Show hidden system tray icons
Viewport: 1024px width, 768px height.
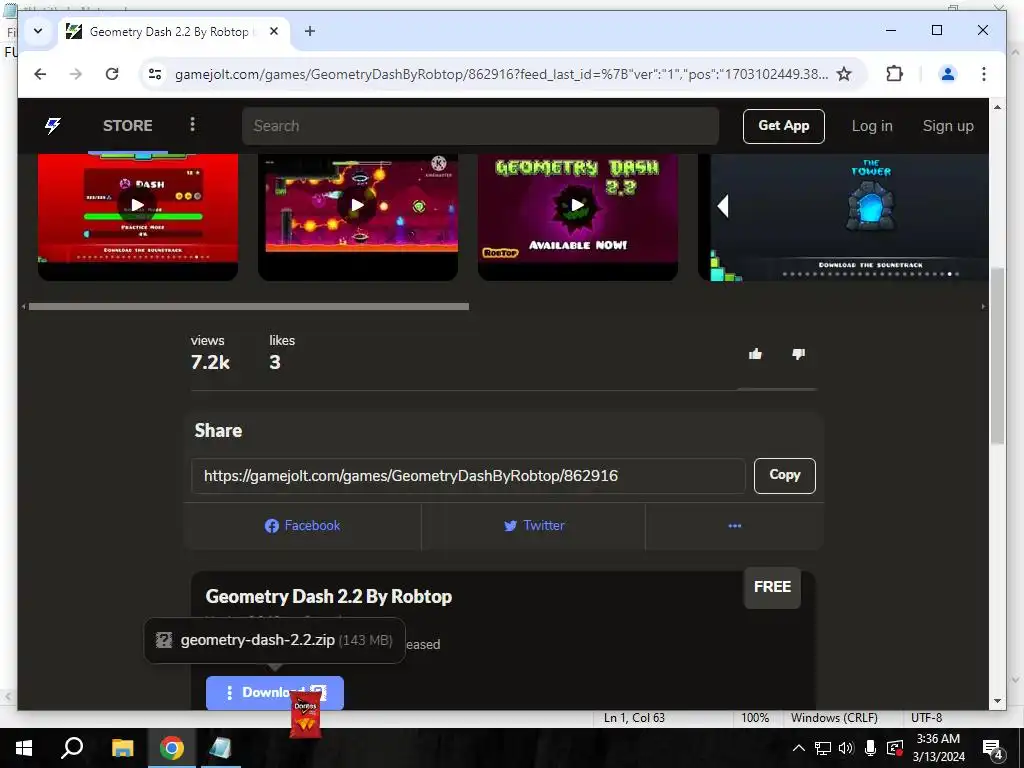[798, 748]
